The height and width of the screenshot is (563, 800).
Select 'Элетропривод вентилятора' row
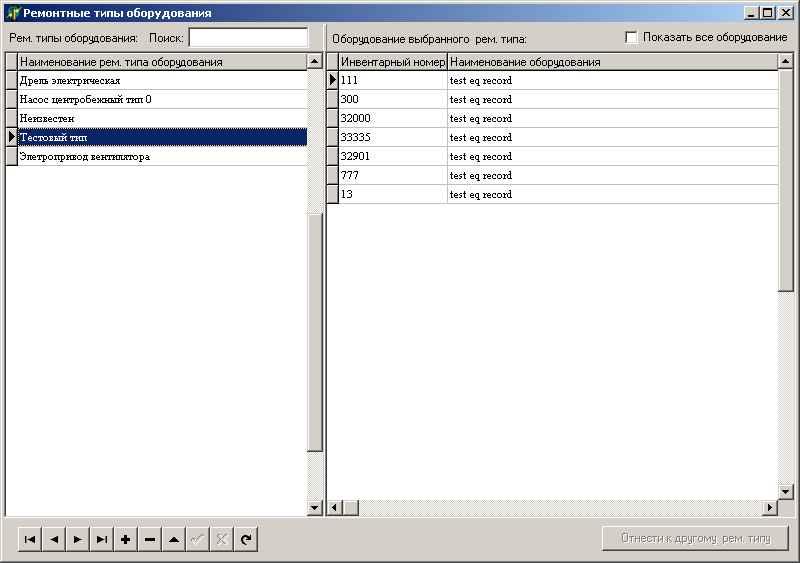coord(162,157)
